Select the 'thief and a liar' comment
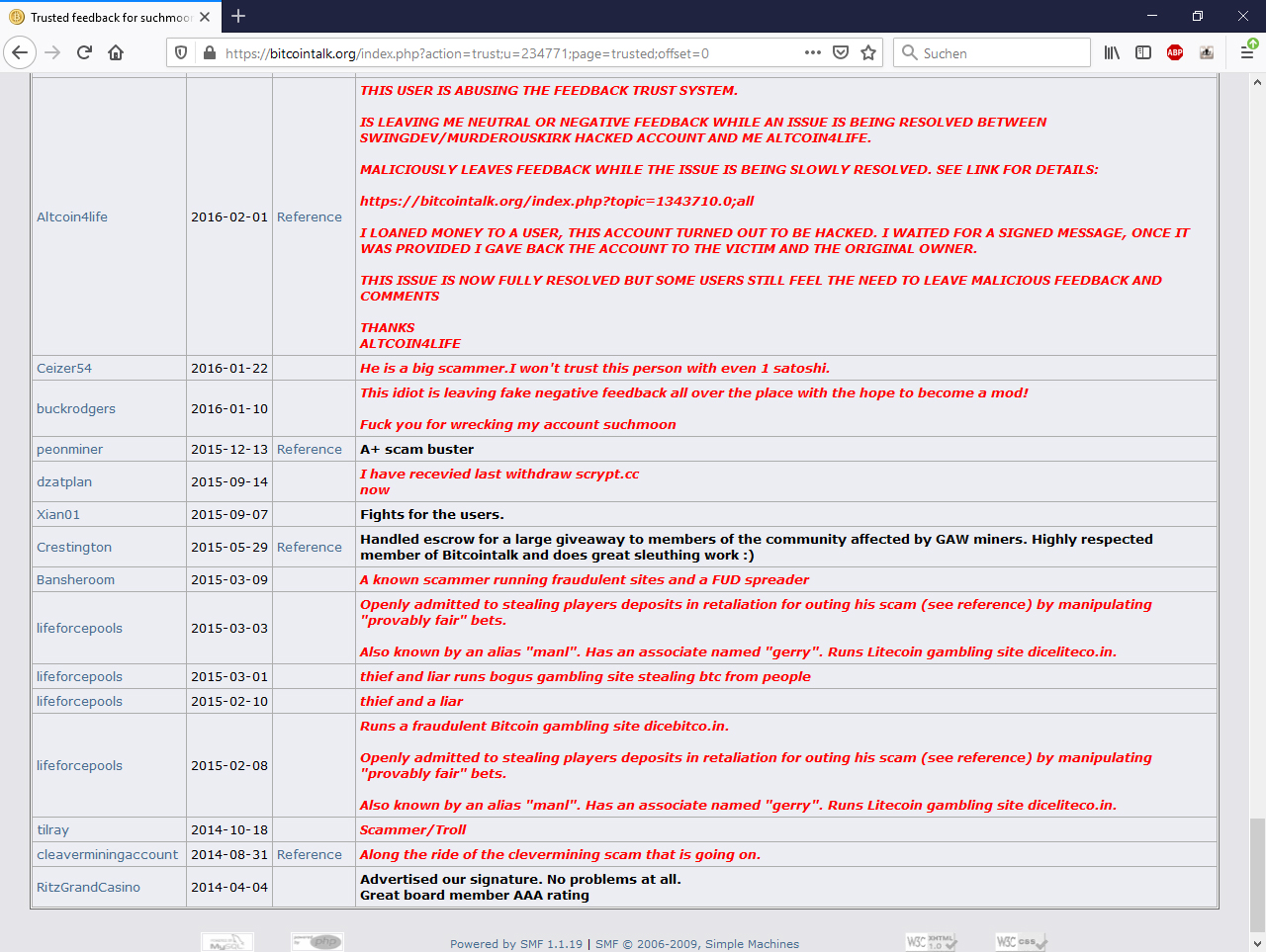The height and width of the screenshot is (952, 1266). (x=411, y=701)
